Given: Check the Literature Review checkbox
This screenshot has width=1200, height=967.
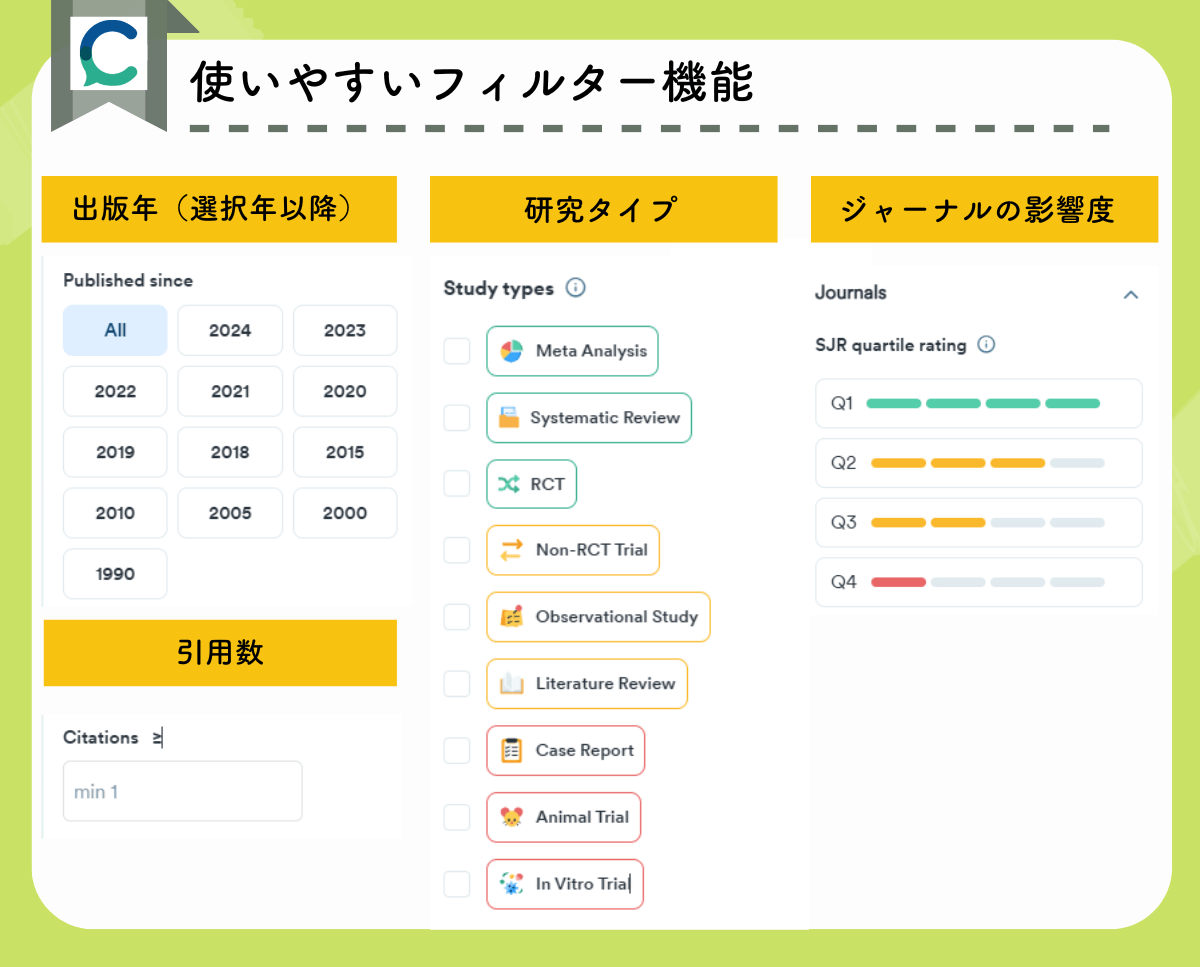Looking at the screenshot, I should pos(457,684).
